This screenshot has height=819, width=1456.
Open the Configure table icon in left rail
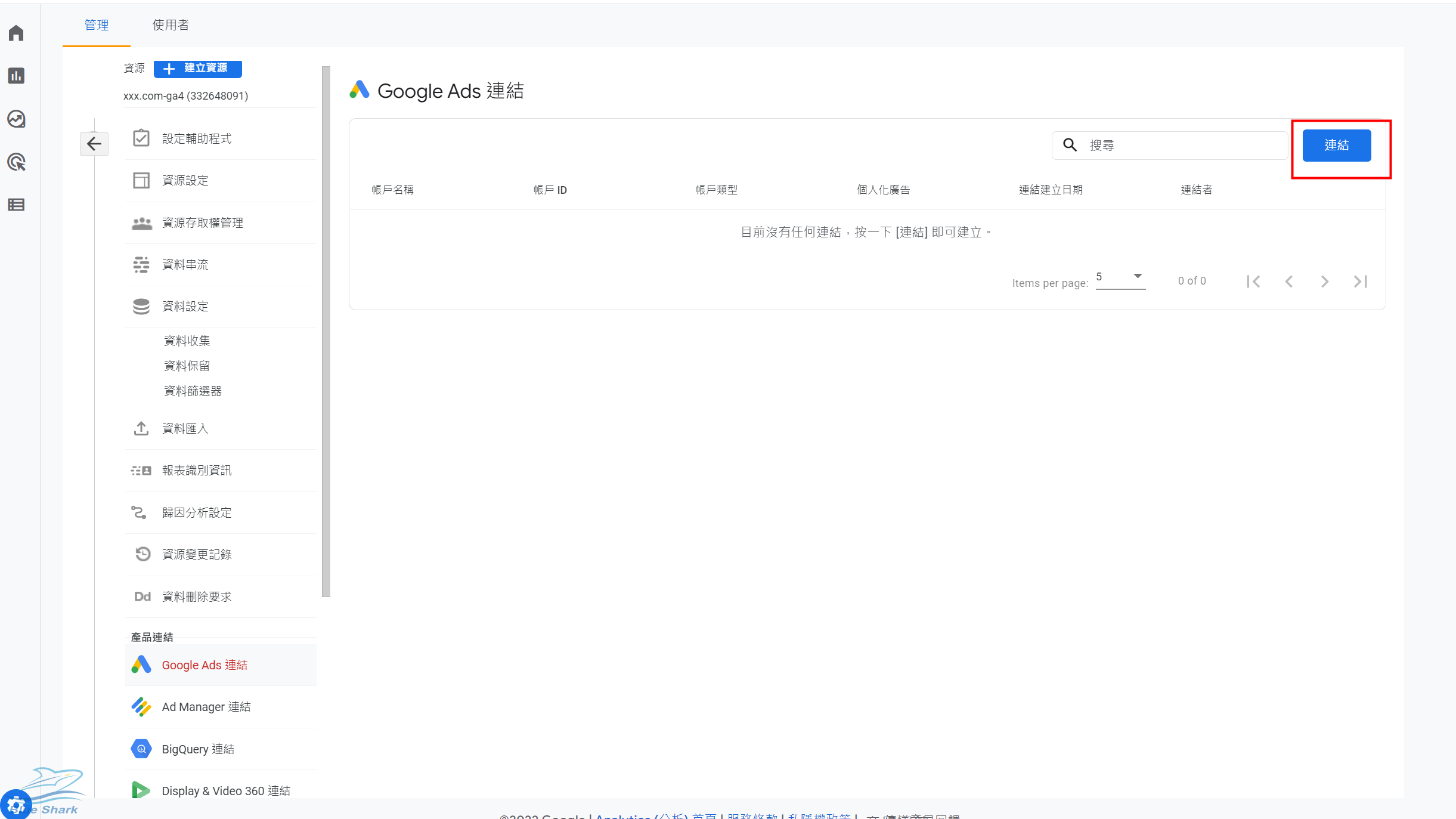coord(16,205)
